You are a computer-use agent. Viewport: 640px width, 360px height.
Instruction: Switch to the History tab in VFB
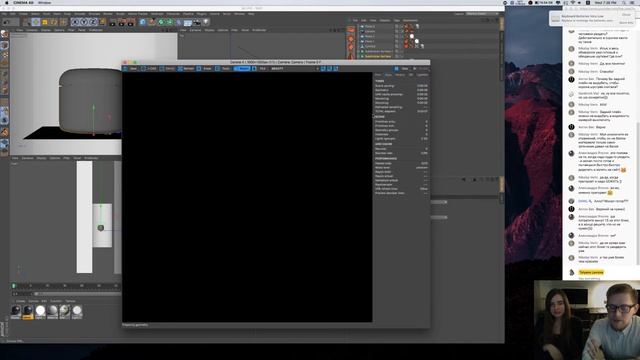click(400, 75)
